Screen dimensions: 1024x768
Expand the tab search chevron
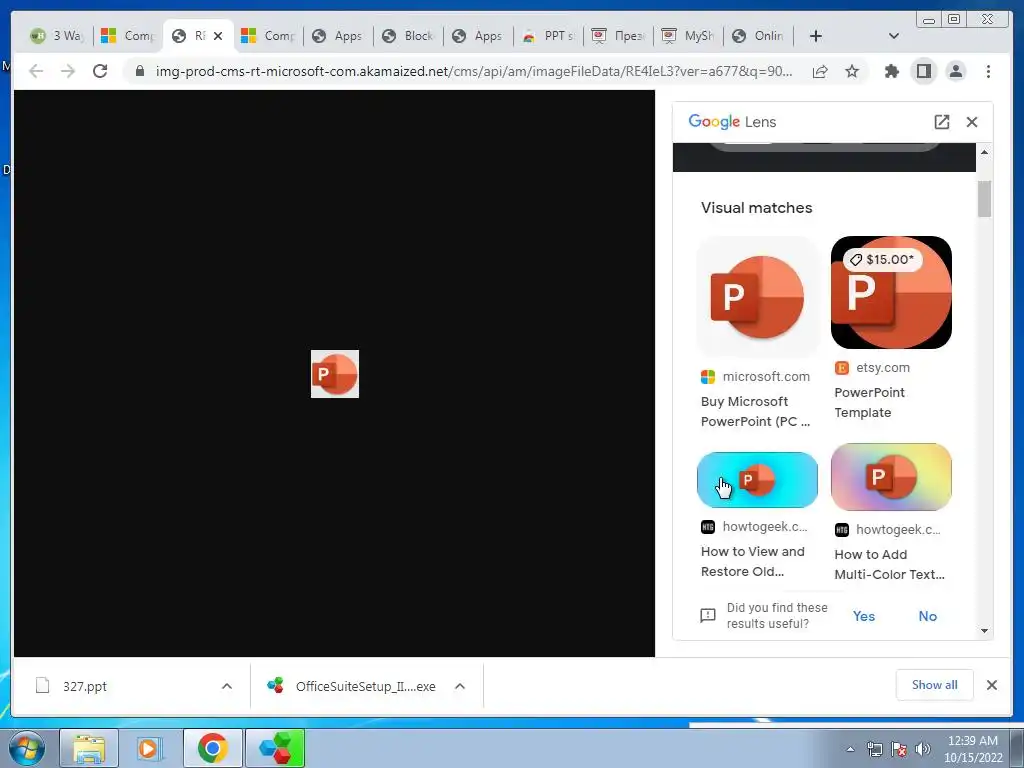(x=893, y=36)
